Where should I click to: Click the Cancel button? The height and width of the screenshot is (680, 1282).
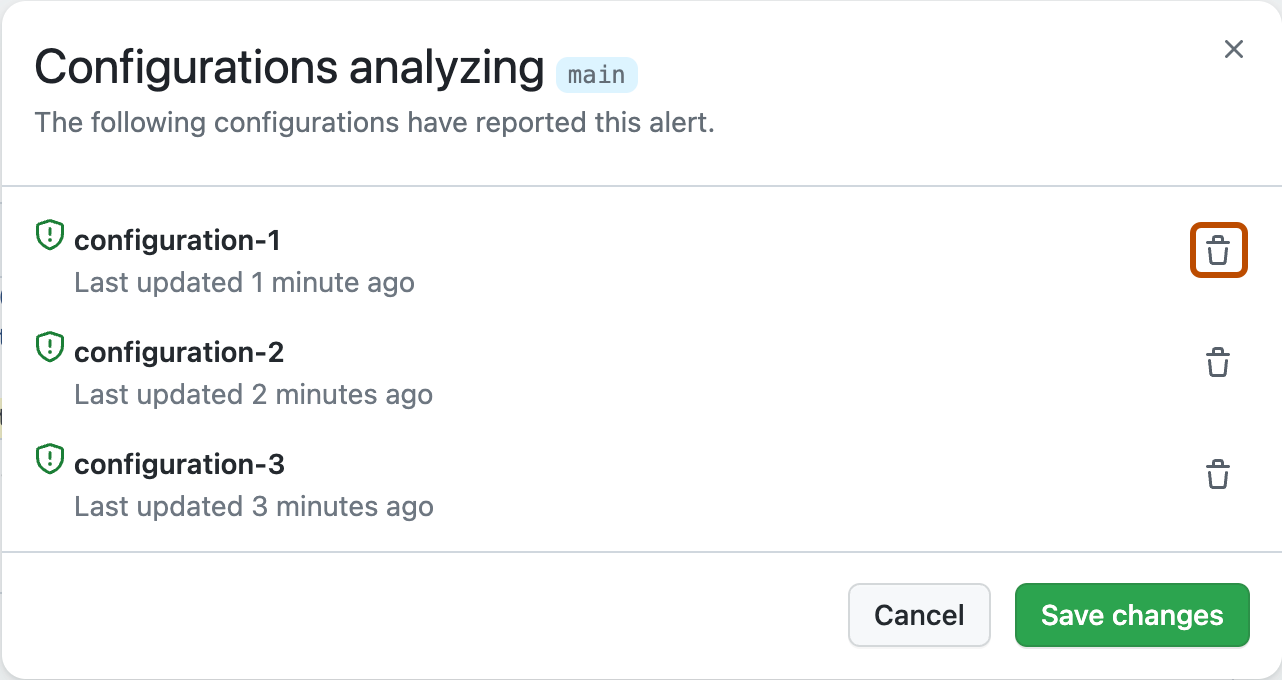pyautogui.click(x=919, y=615)
